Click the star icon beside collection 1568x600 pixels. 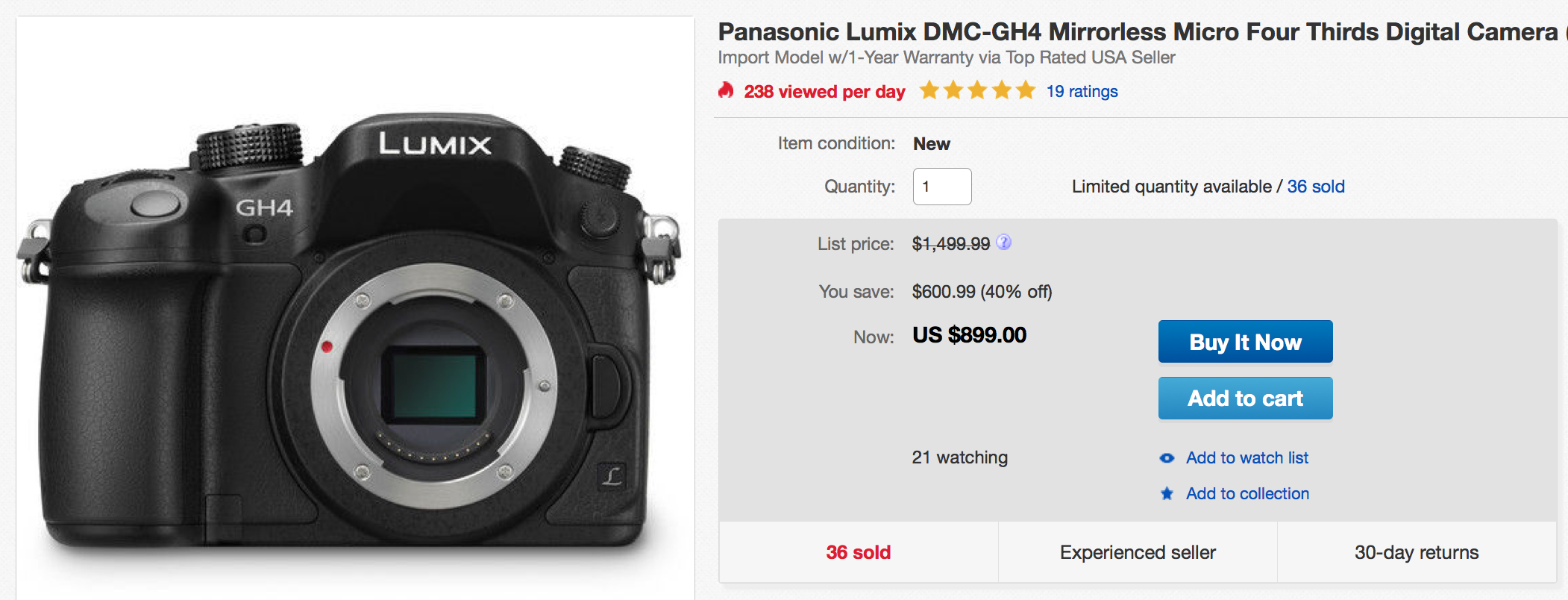click(x=1167, y=493)
